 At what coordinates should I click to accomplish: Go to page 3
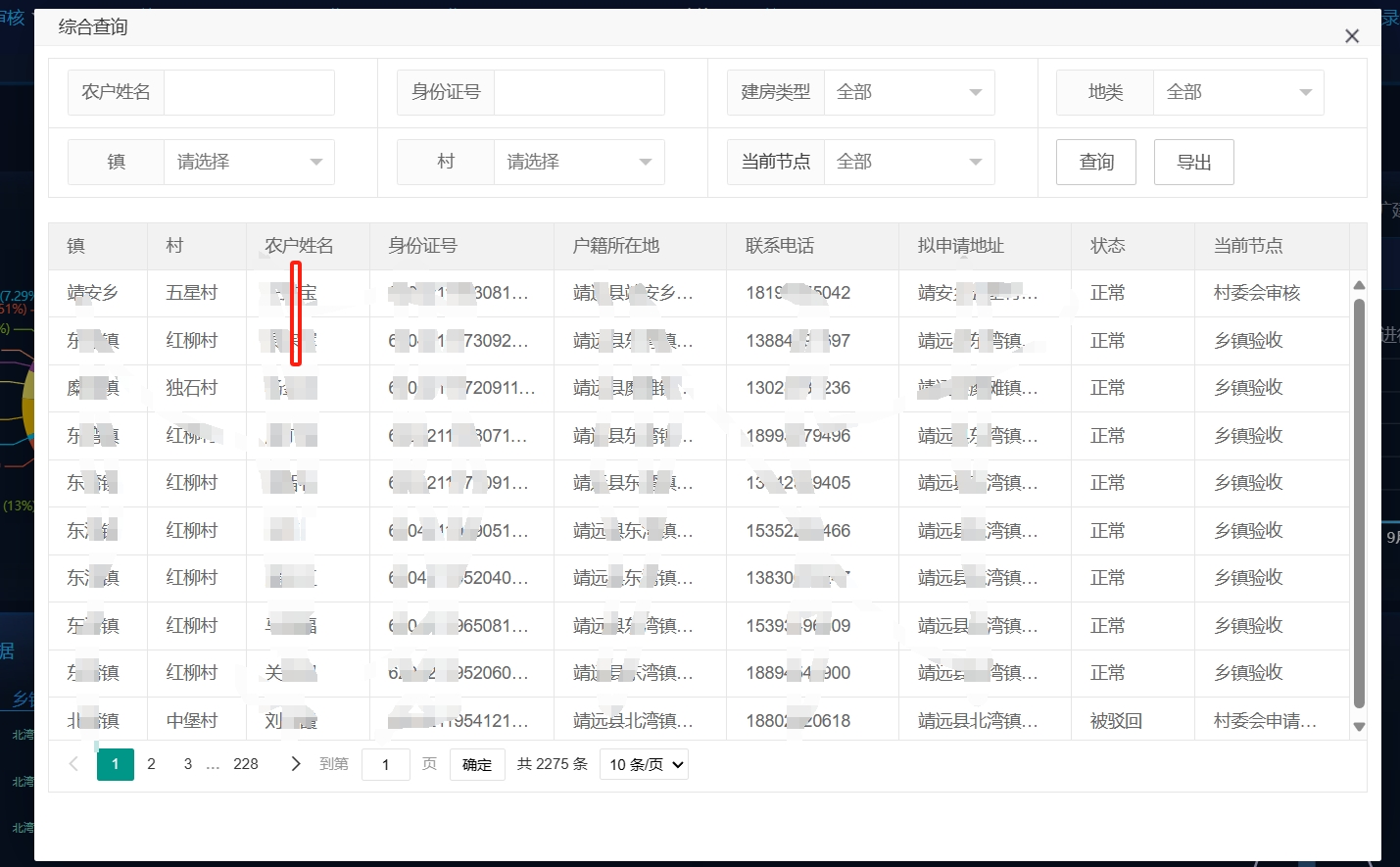point(188,764)
